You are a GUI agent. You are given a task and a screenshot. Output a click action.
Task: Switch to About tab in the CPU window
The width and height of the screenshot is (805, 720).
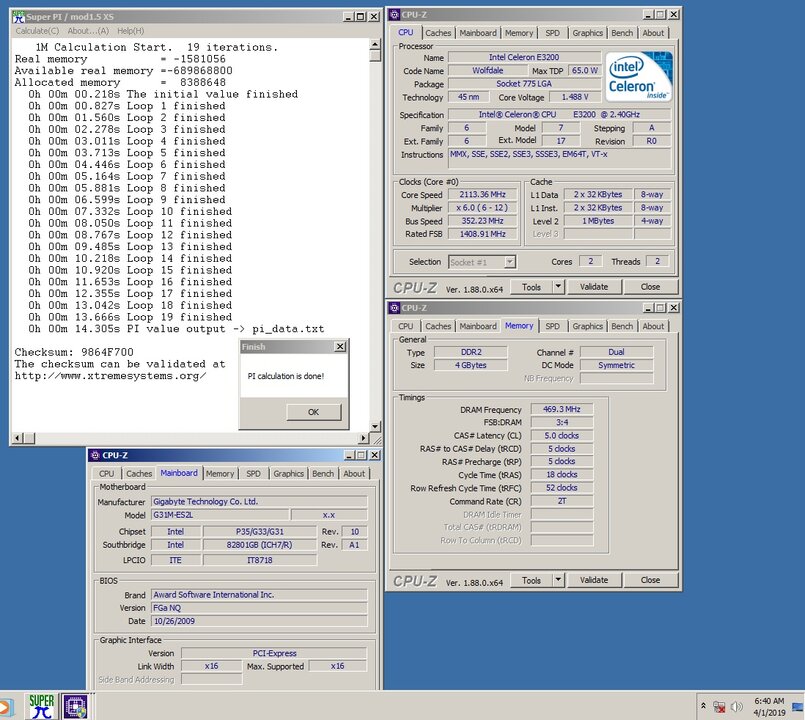(x=653, y=33)
